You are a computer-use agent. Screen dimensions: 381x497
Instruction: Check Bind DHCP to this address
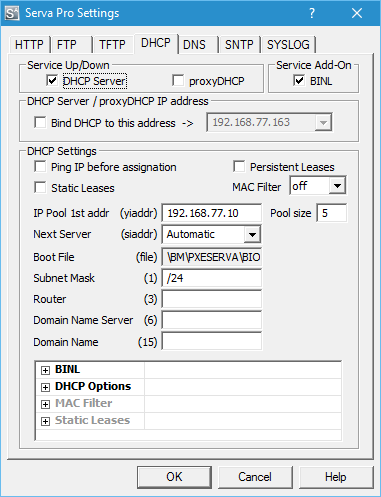coord(40,122)
